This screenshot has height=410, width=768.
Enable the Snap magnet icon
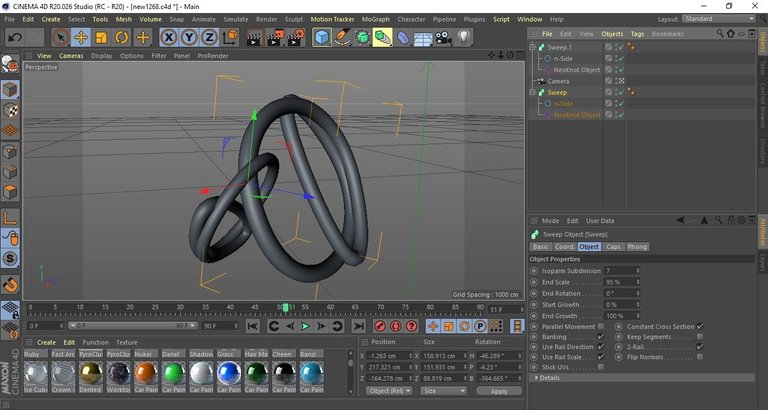10,284
